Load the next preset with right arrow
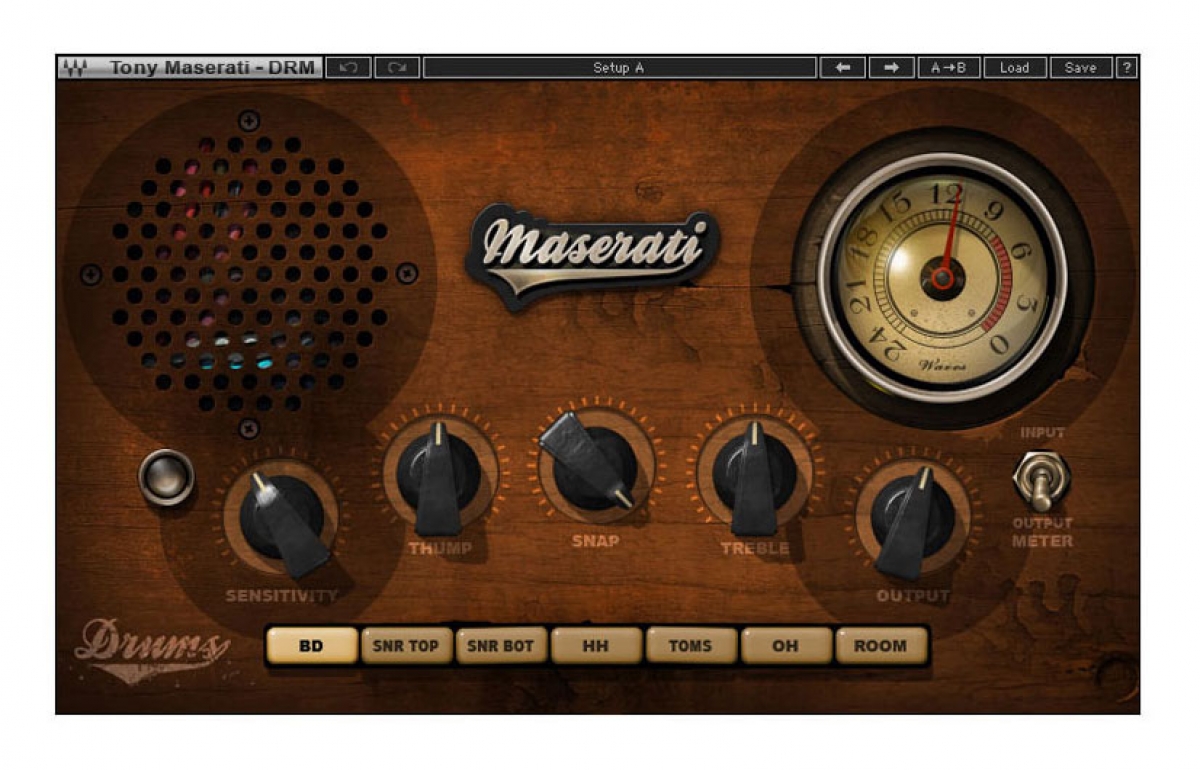The height and width of the screenshot is (770, 1200). pos(891,68)
